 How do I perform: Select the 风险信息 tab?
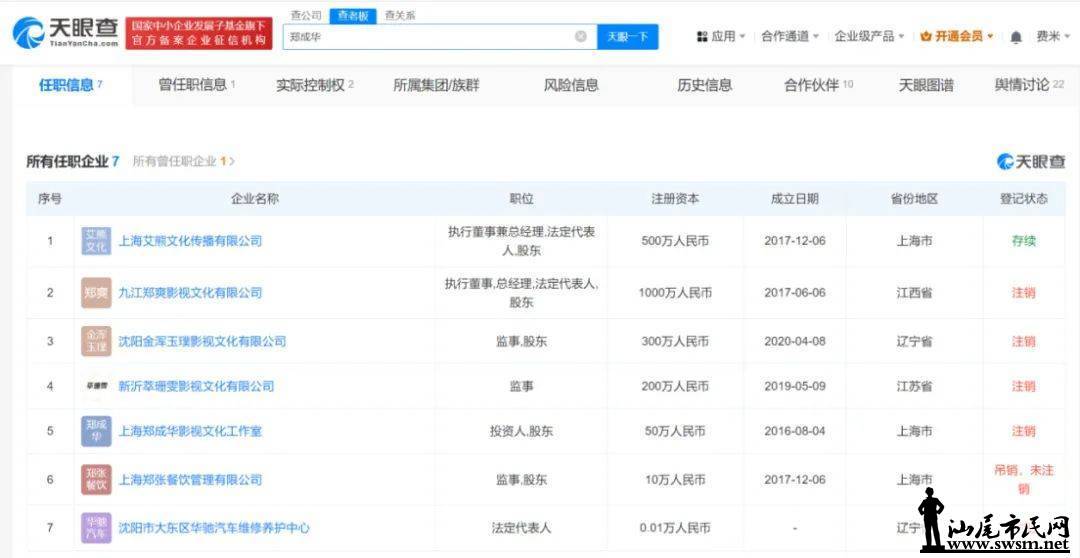click(571, 85)
